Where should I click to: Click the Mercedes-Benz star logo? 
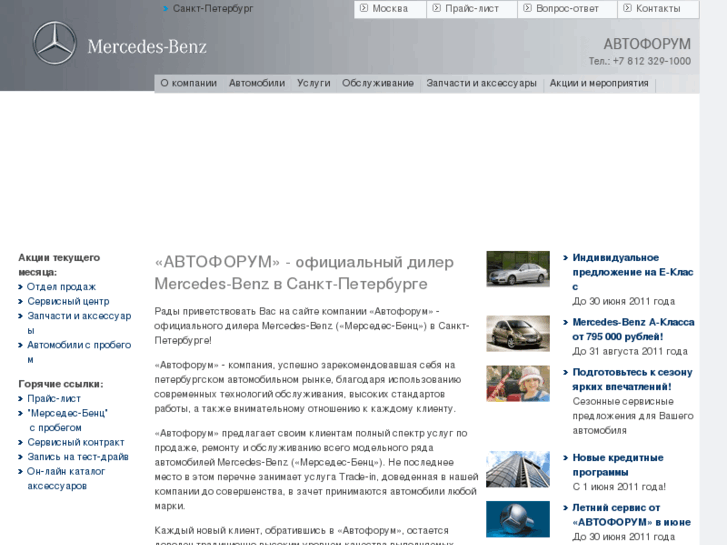click(x=55, y=43)
